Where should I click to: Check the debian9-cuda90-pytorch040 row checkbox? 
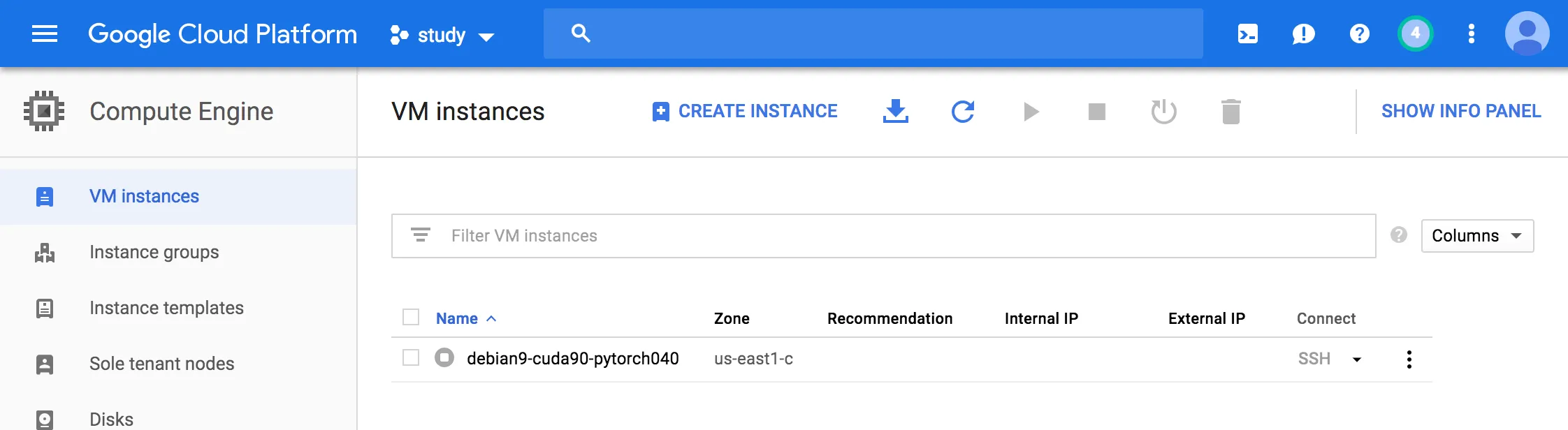(411, 358)
